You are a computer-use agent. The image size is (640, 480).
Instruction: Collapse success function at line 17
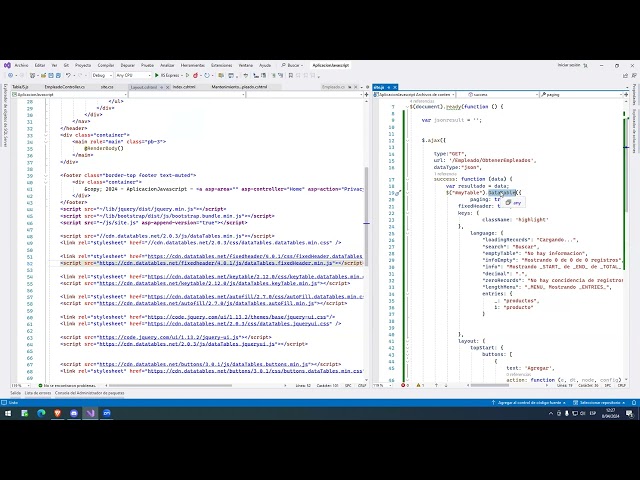(x=407, y=179)
